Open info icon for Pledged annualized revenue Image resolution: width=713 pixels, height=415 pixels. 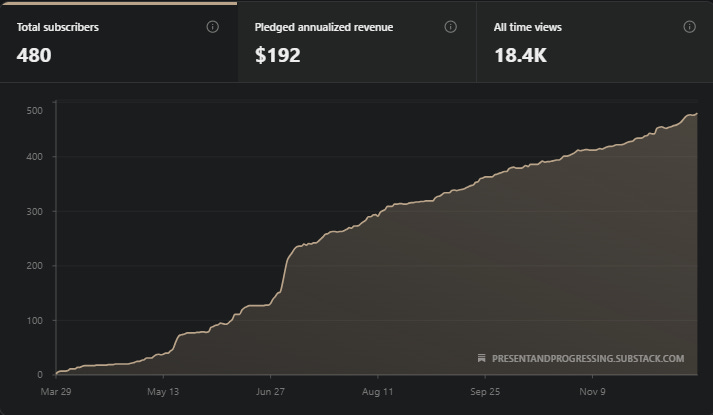click(450, 27)
